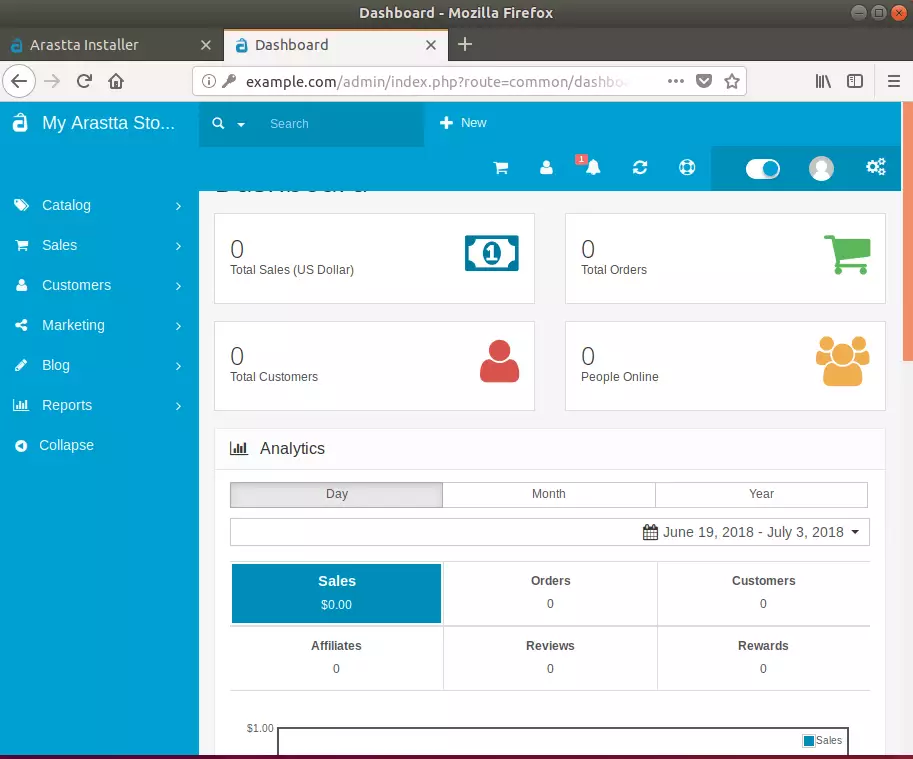The height and width of the screenshot is (759, 913).
Task: Select the Orders metric tile
Action: coord(550,593)
